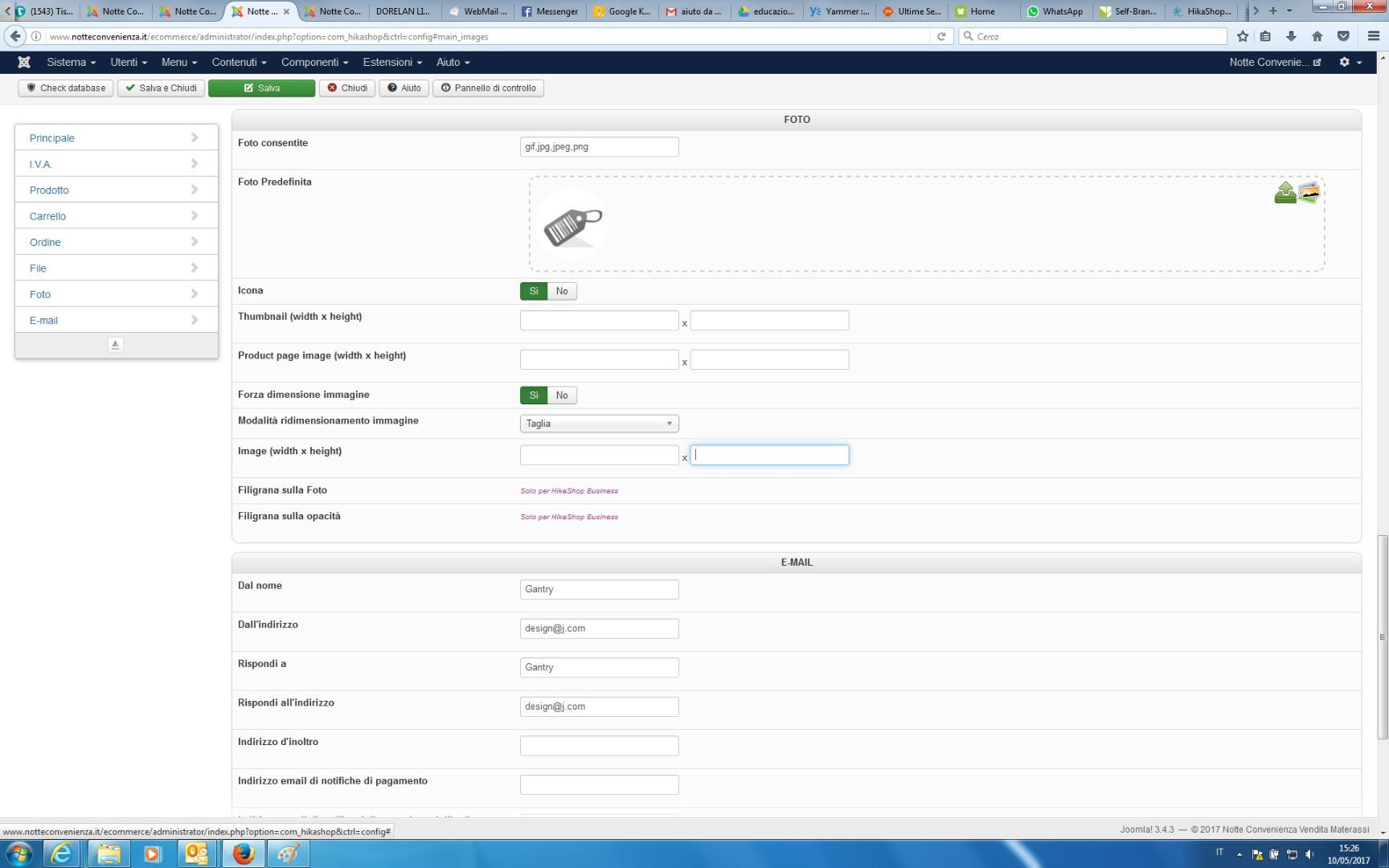Collapse the sidebar with the up-arrow icon

pyautogui.click(x=116, y=345)
